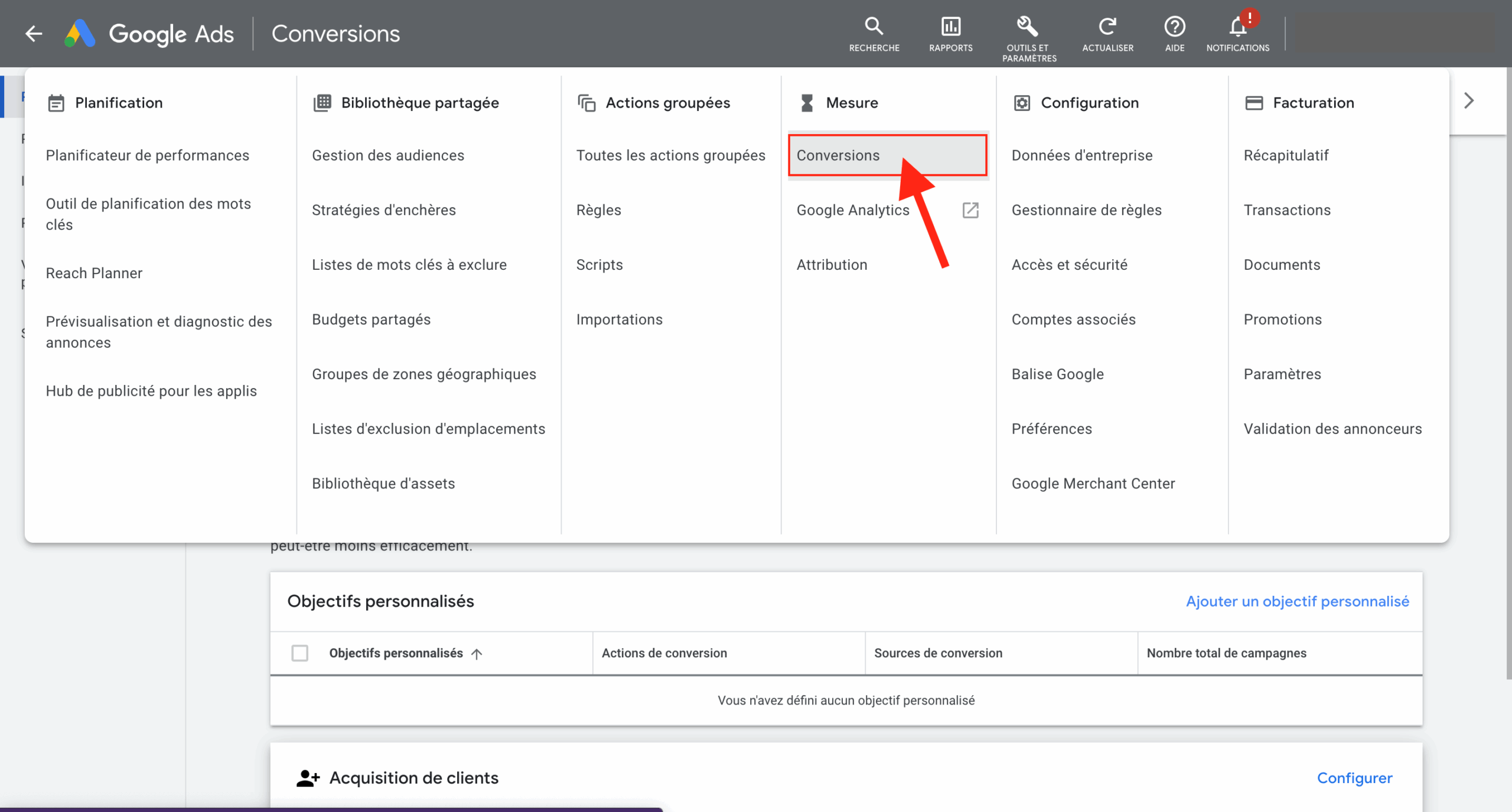Tick the Objectifs personnalisés header checkbox
The image size is (1512, 812).
[299, 653]
